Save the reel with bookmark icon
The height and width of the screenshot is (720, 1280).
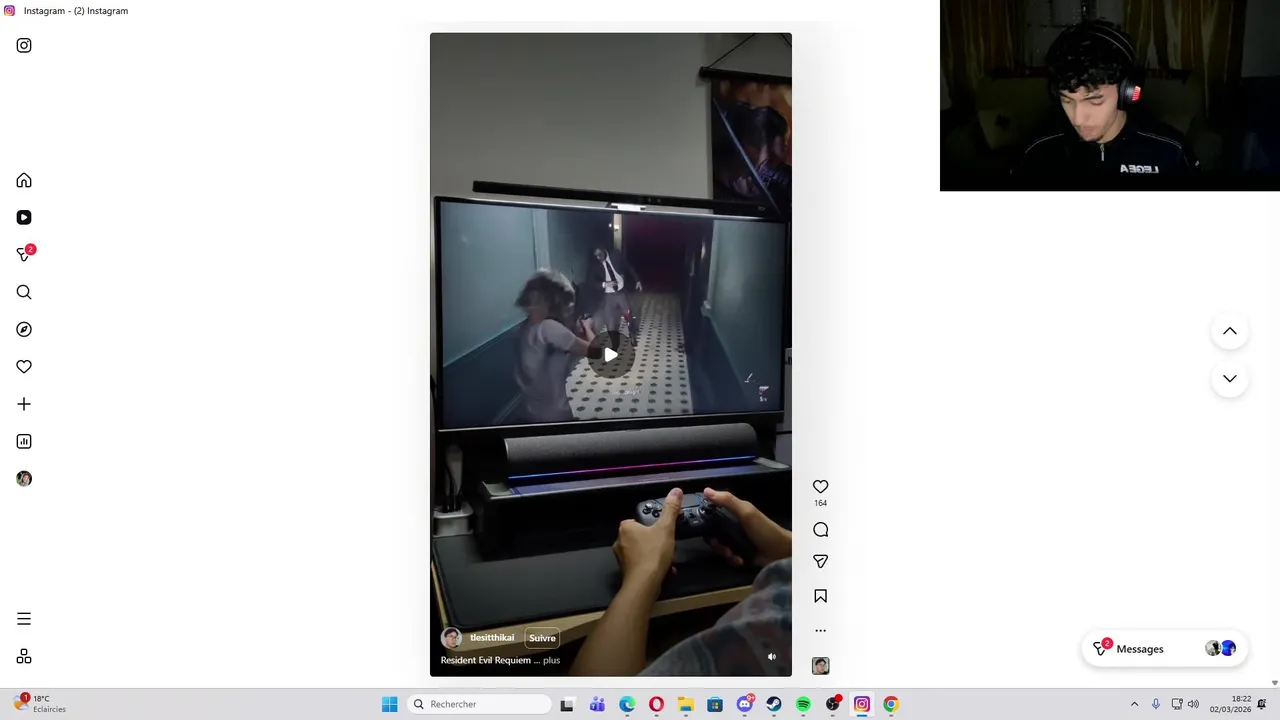coord(820,596)
